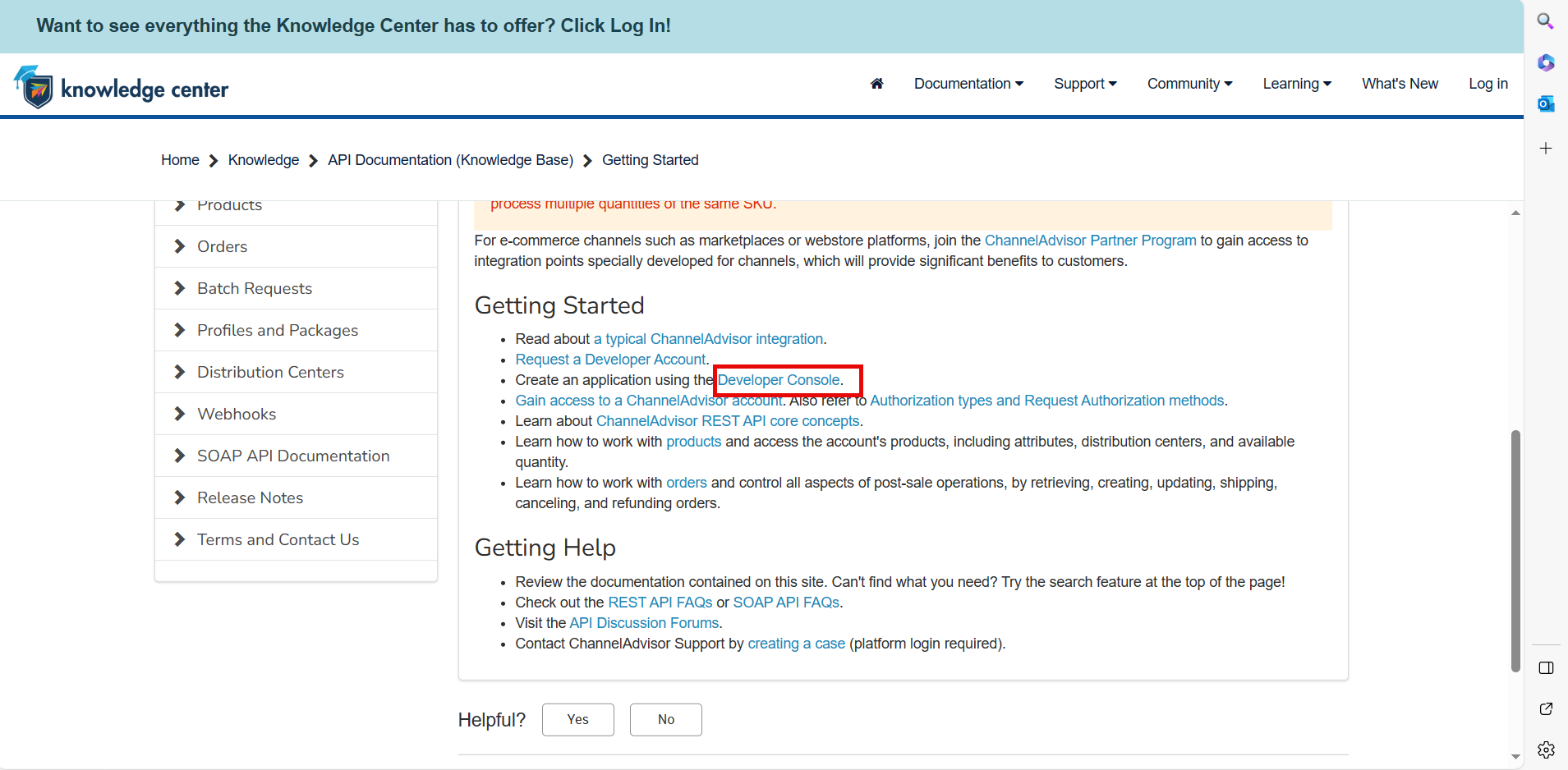Viewport: 1568px width, 770px height.
Task: Expand the Documentation dropdown menu
Action: [968, 84]
